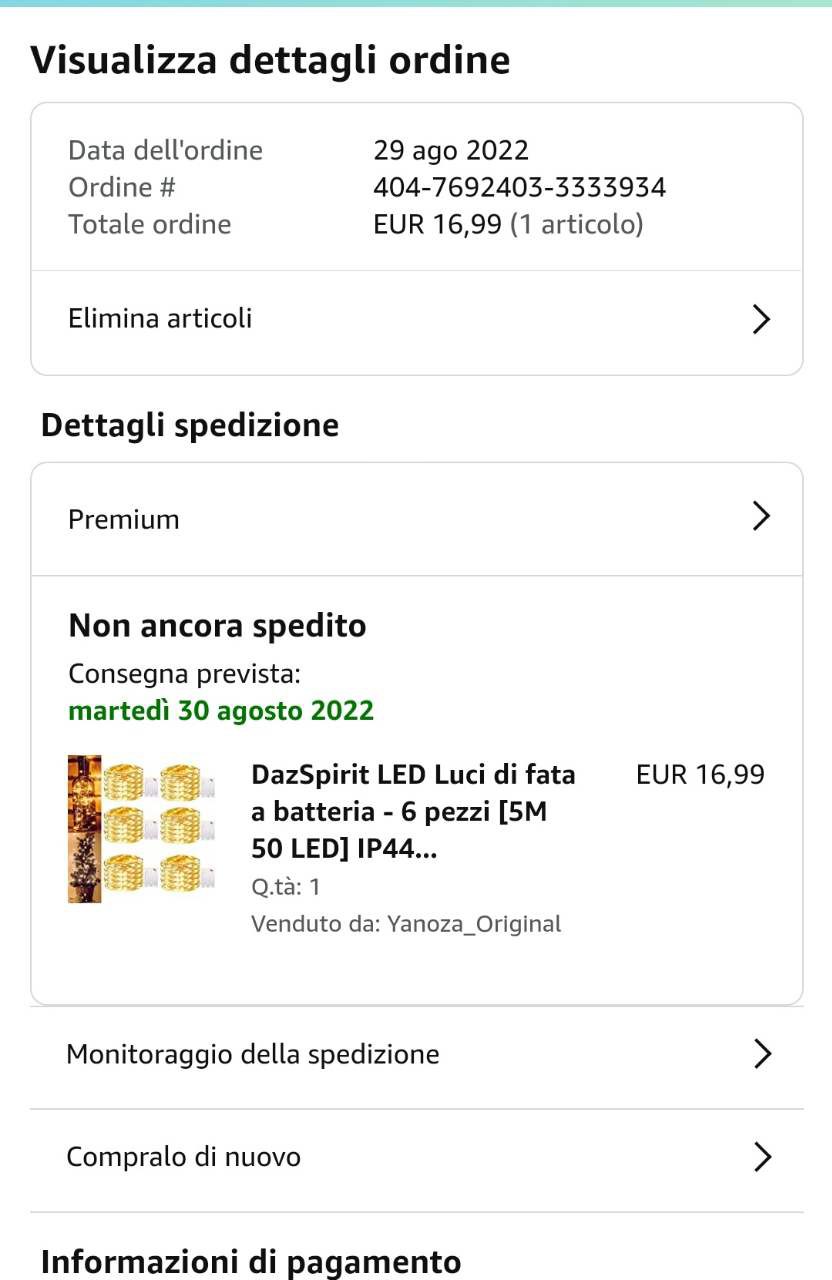The image size is (832, 1280).
Task: Select Compralo di nuovo
Action: [184, 1157]
